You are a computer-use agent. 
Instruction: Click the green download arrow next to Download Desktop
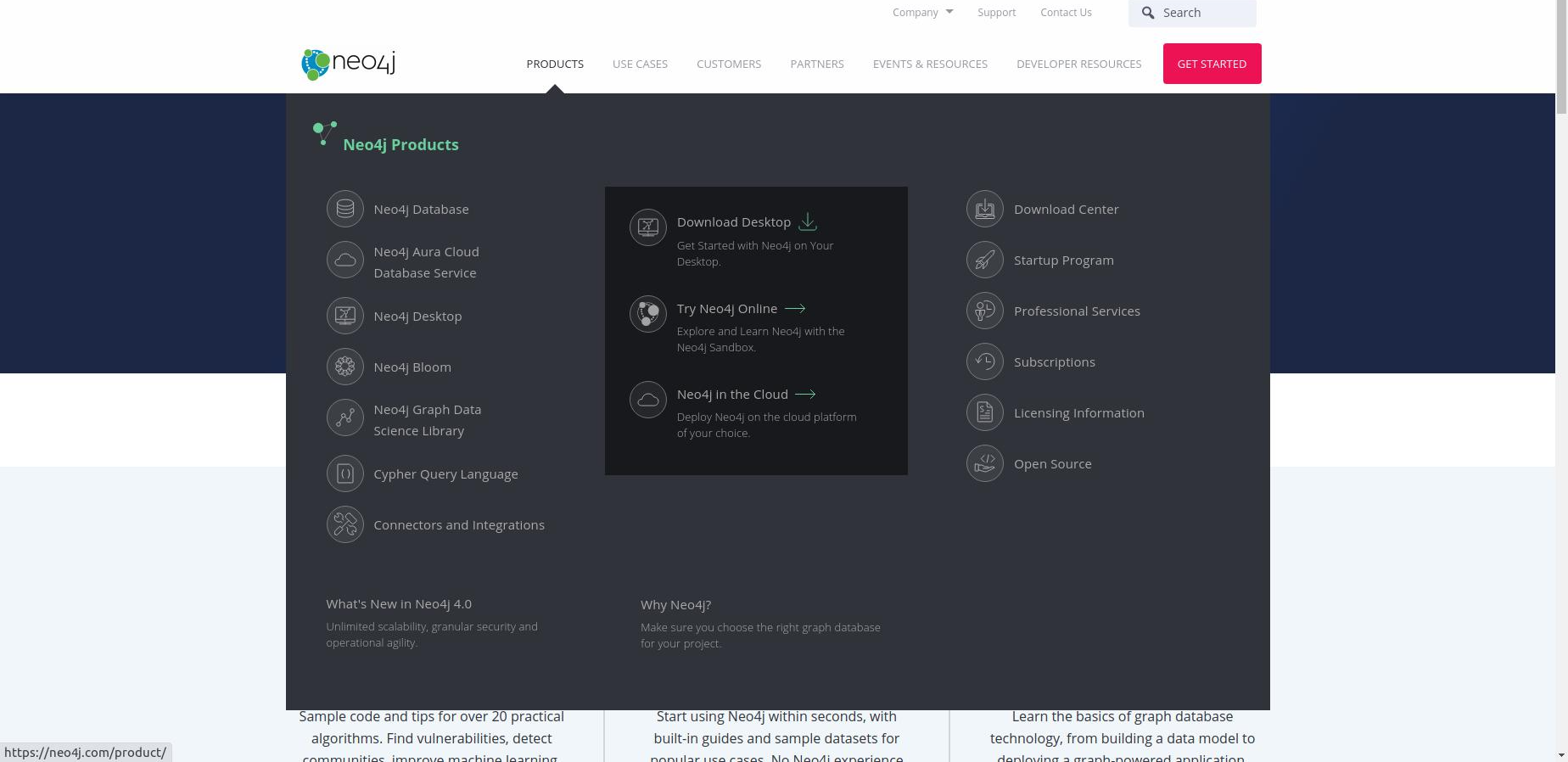tap(808, 221)
